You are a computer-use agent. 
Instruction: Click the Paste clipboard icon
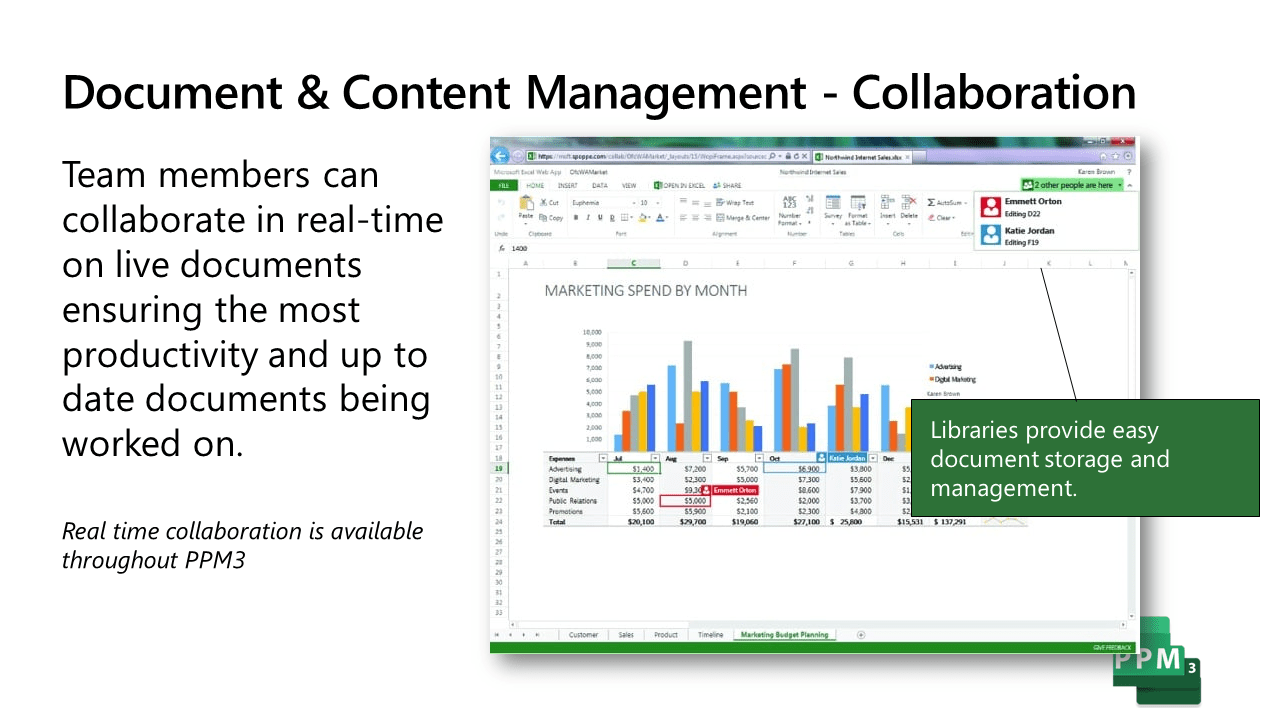pos(526,202)
